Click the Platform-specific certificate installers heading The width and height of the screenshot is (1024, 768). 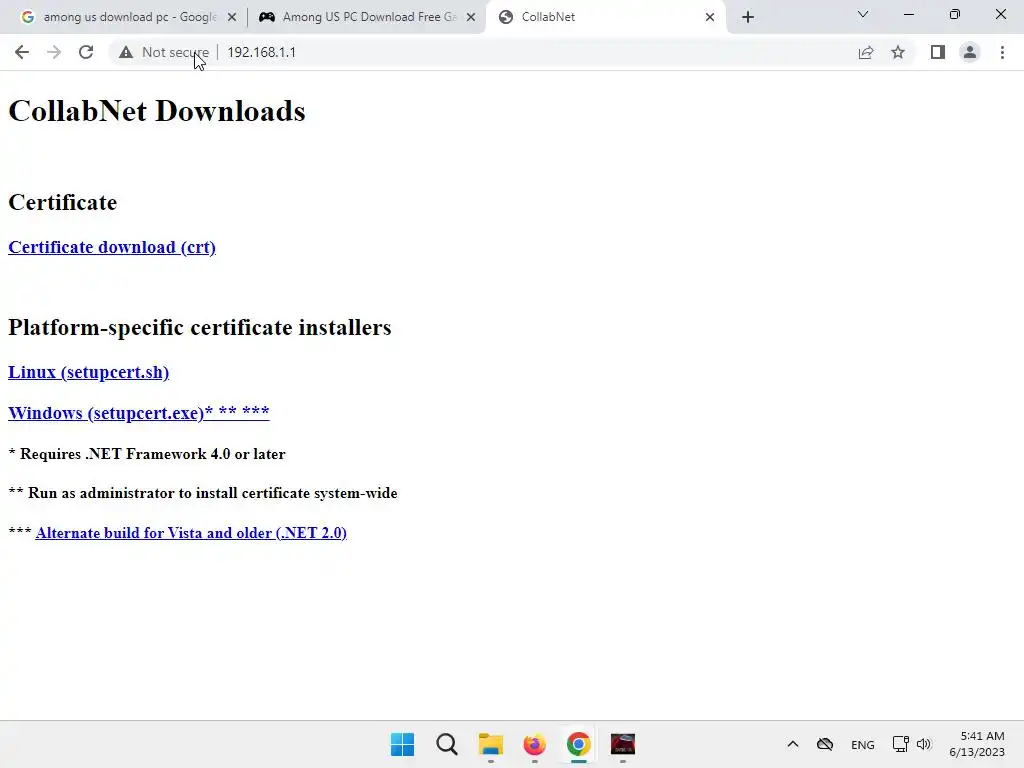(x=200, y=327)
